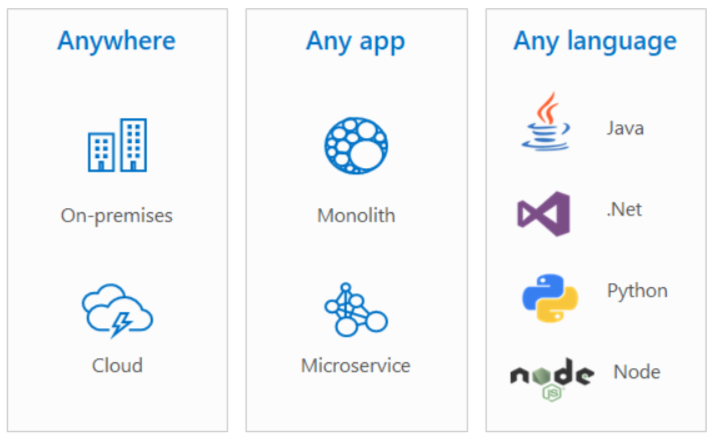713x437 pixels.
Task: Click the Monolith bubble circle icon
Action: pos(356,146)
